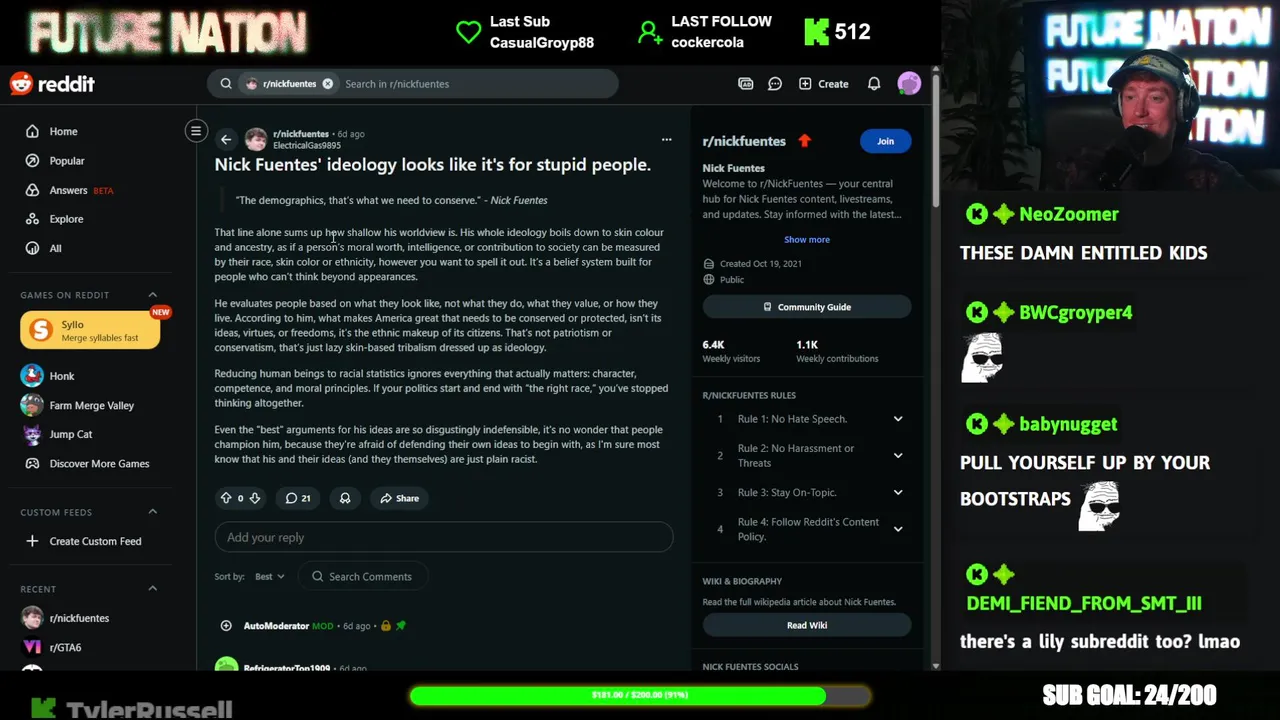Expand the AutoModerator comment
This screenshot has width=1280, height=720.
click(x=226, y=626)
